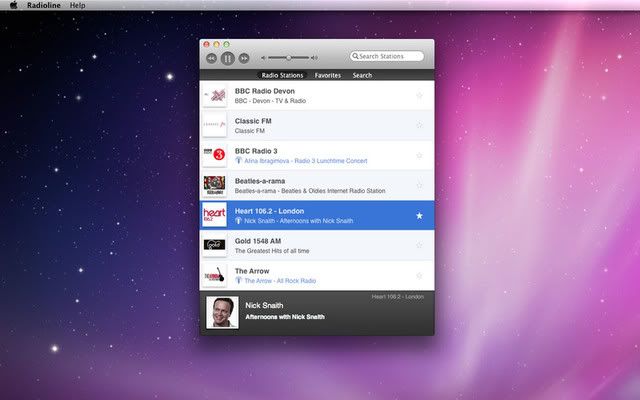The height and width of the screenshot is (400, 640).
Task: Open the Radioline menu
Action: 44,5
